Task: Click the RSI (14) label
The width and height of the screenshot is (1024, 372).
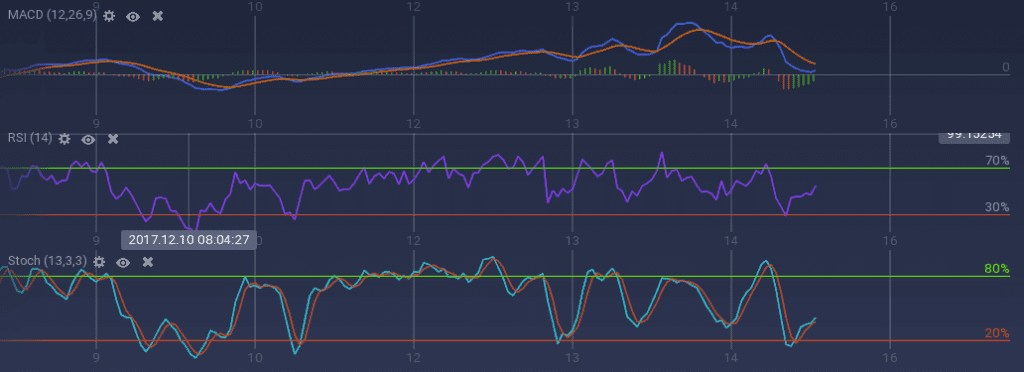Action: 29,138
